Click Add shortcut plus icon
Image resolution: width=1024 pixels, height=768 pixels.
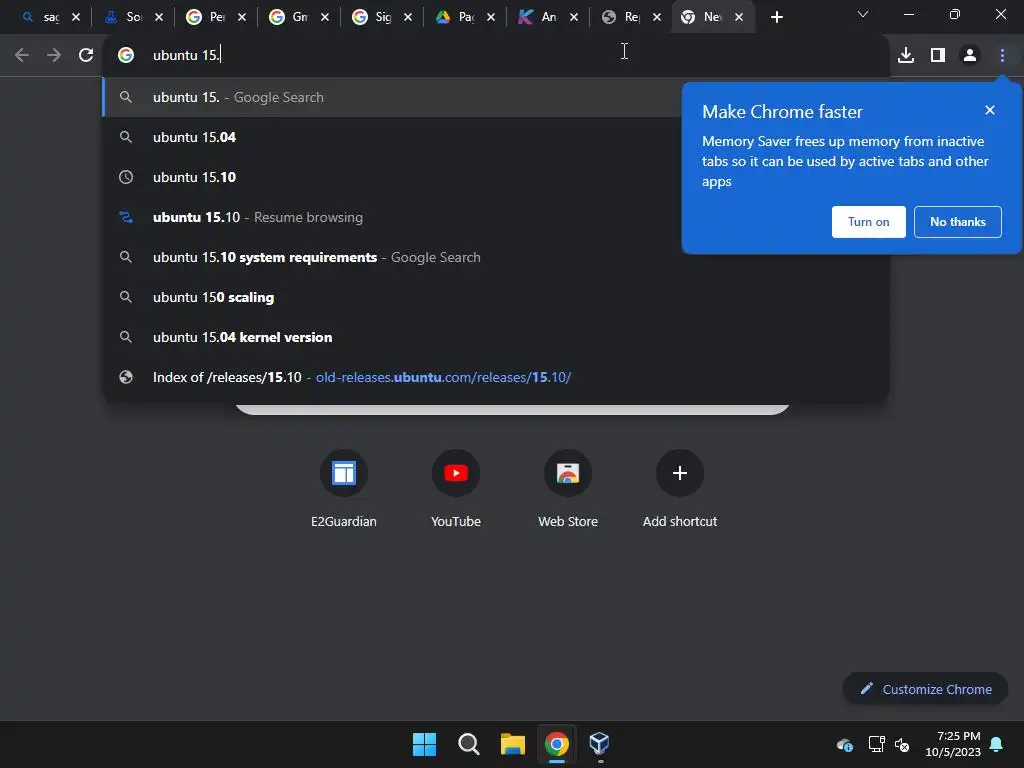[680, 473]
